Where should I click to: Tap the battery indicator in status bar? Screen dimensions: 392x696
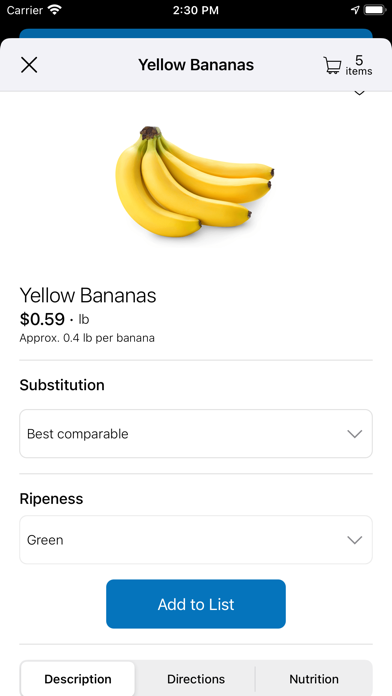[376, 10]
